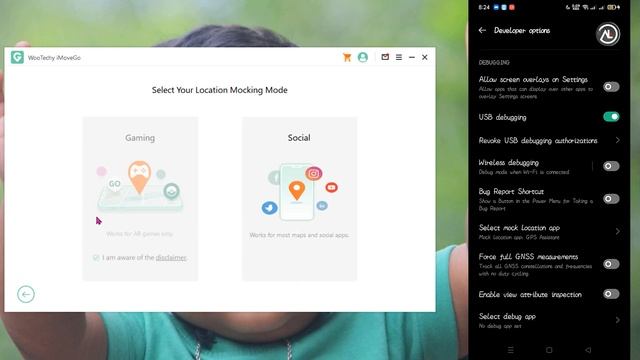The image size is (640, 360).
Task: Open Select debug app chevron
Action: coord(618,320)
